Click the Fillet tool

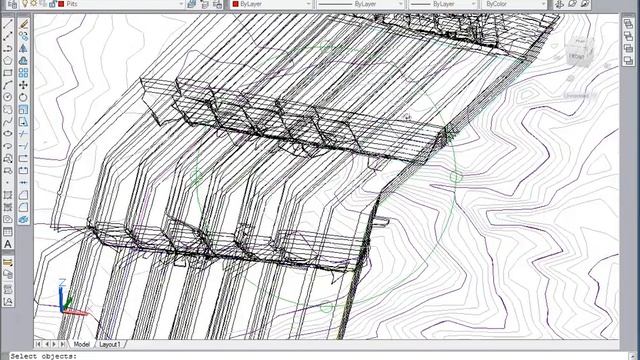[x=23, y=207]
